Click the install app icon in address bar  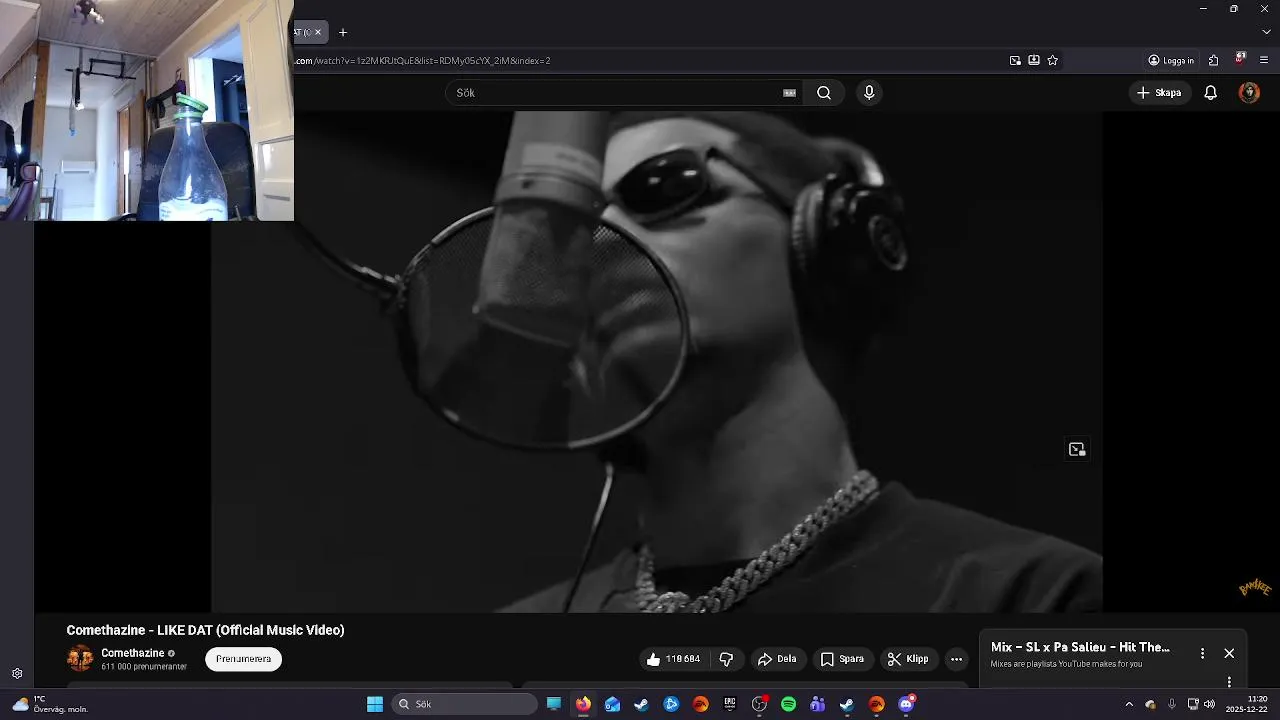coord(1034,60)
